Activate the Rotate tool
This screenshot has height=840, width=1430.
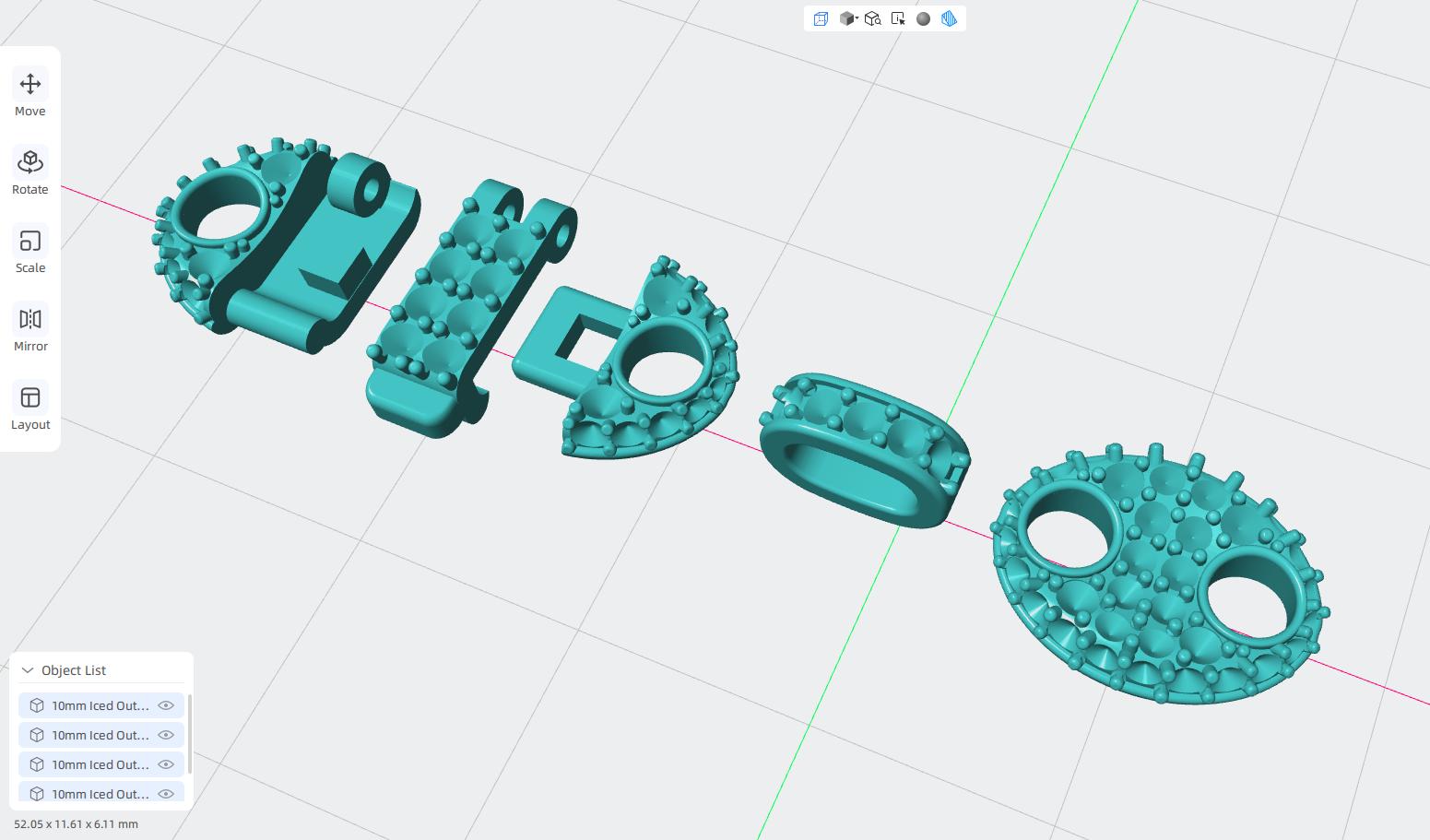(30, 172)
